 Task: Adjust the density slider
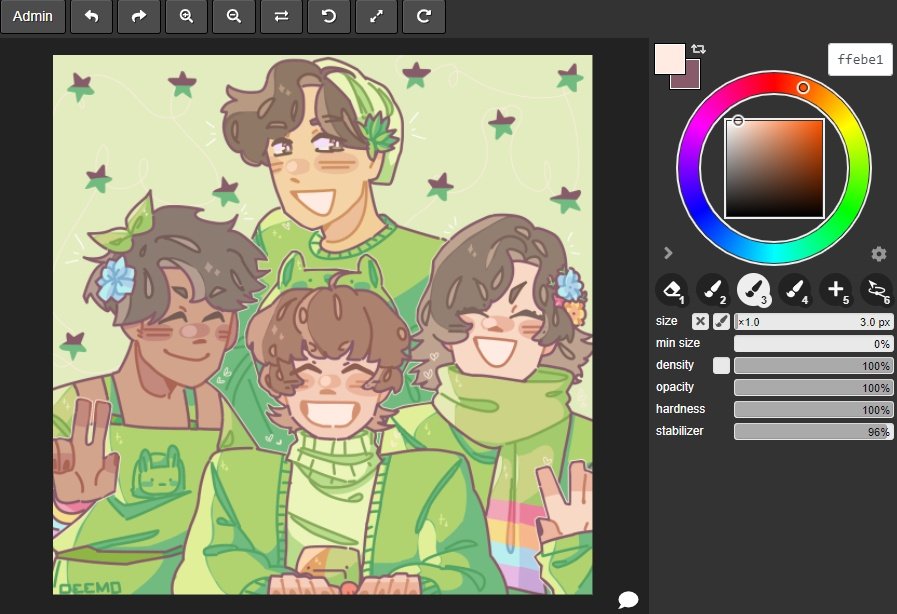813,366
